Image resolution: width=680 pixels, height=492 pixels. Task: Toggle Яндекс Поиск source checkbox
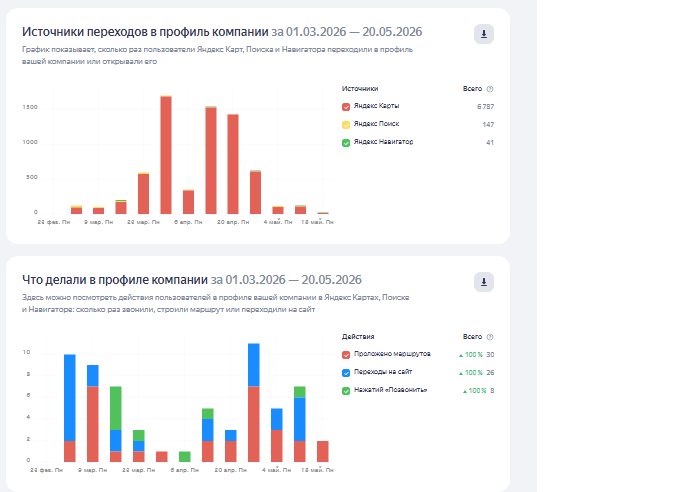coord(346,125)
